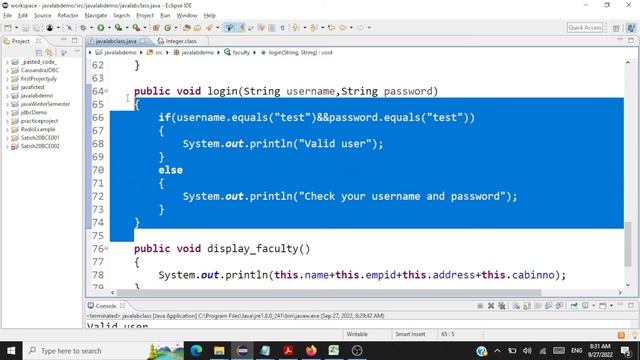Open Display Selected Console dropdown arrow
Viewport: 640px width, 360px height.
click(x=593, y=306)
